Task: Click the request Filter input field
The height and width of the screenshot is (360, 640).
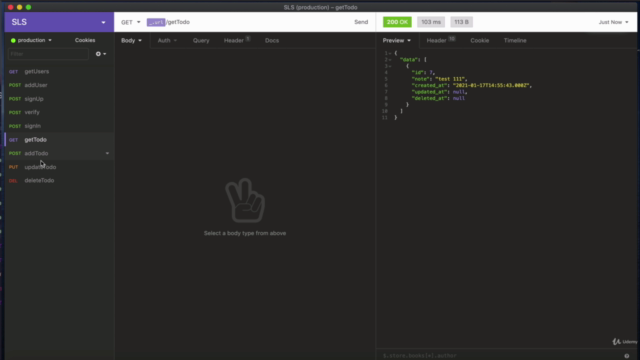Action: tap(48, 54)
